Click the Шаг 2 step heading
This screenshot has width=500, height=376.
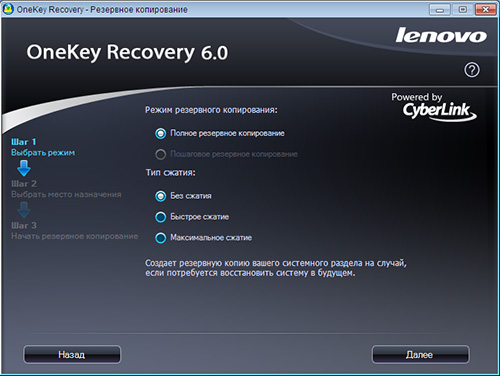tap(24, 184)
